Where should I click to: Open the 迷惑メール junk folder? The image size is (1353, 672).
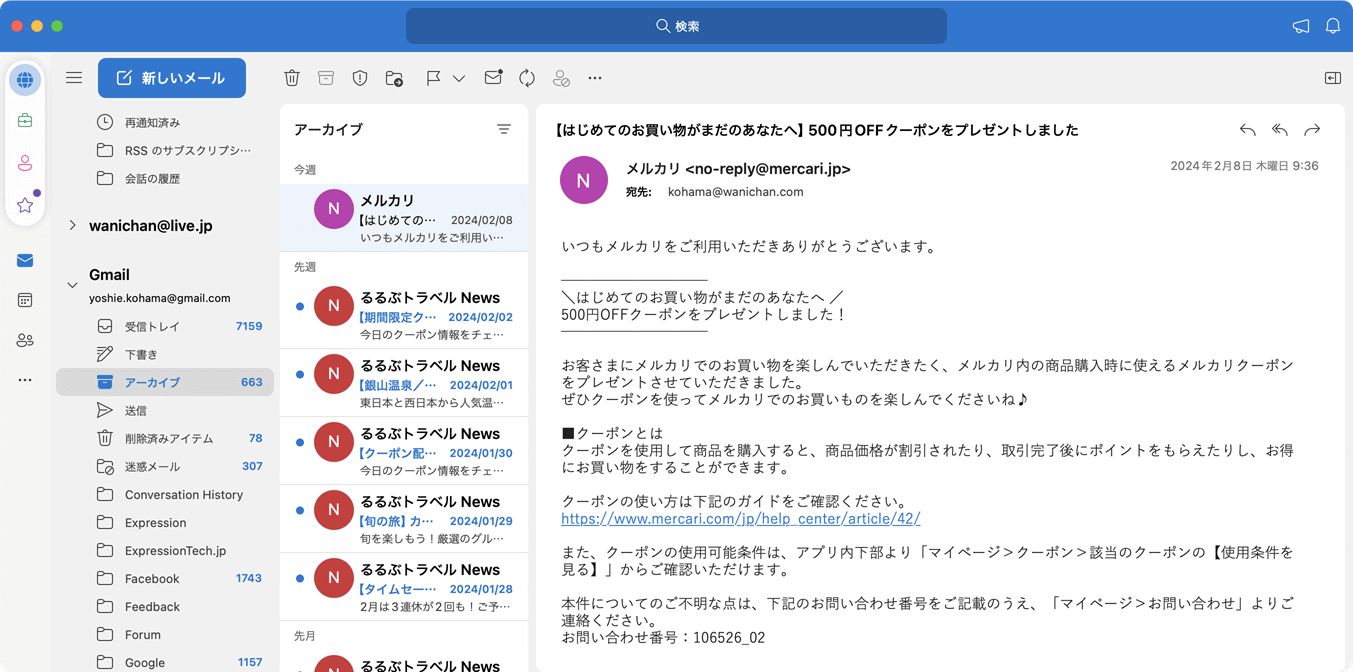click(165, 466)
